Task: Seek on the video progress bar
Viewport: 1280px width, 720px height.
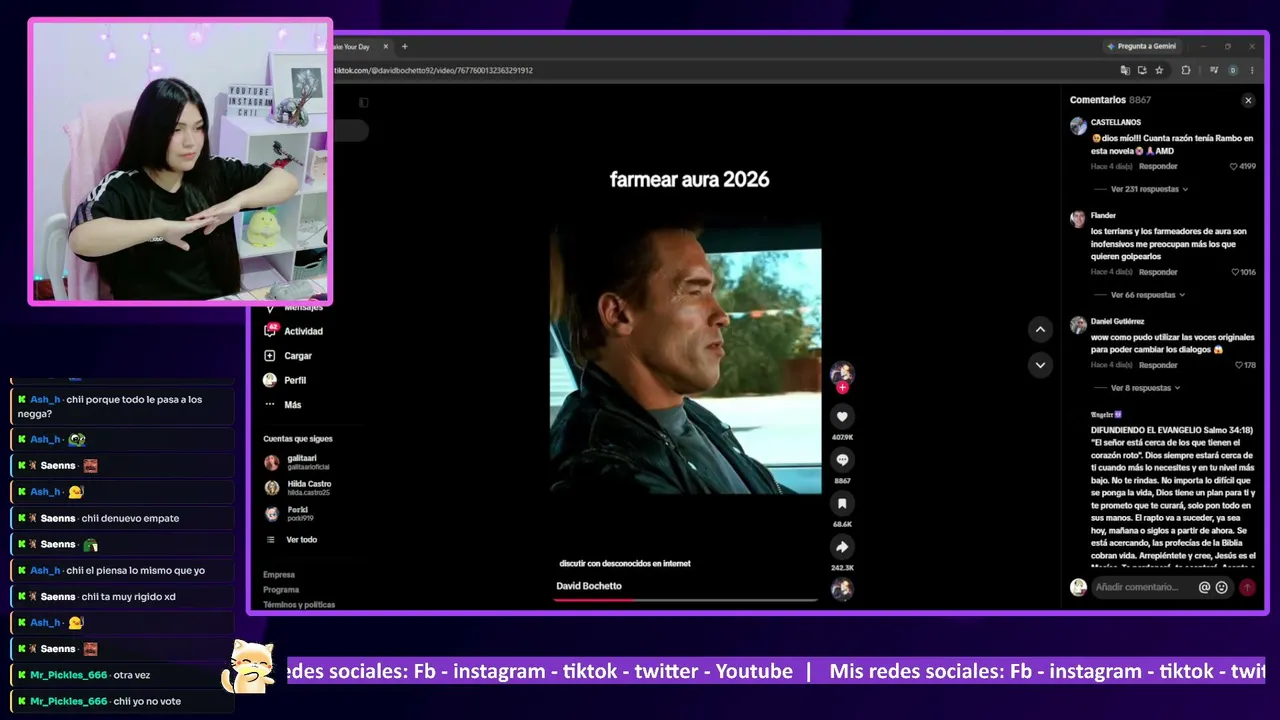Action: (686, 600)
